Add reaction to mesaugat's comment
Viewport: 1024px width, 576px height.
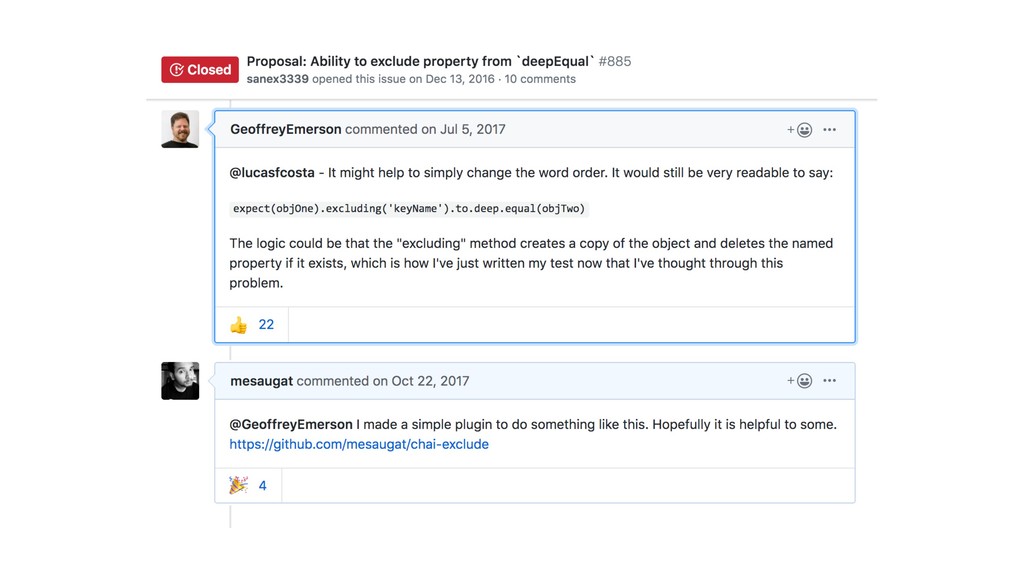(799, 381)
